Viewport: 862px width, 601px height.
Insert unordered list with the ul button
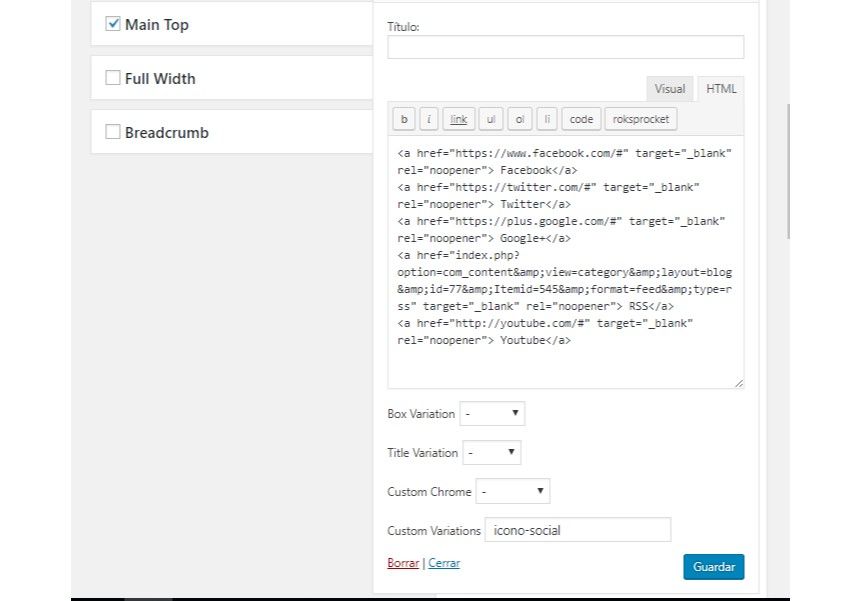(491, 119)
